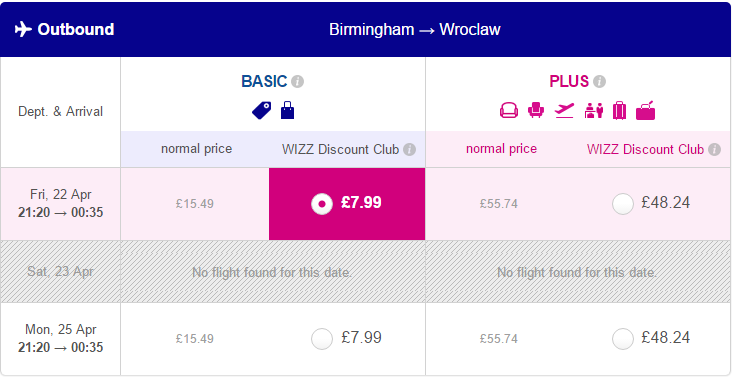The image size is (734, 379).
Task: Click the PLUS fare heading
Action: (x=569, y=81)
